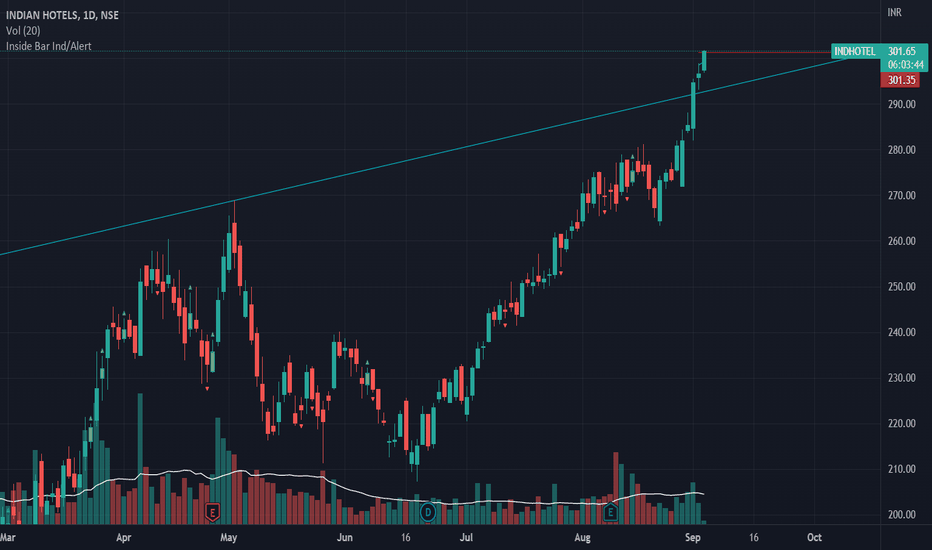Image resolution: width=932 pixels, height=550 pixels.
Task: Open the INDIAN HOTELS, 1D, NSE symbol title
Action: (62, 15)
